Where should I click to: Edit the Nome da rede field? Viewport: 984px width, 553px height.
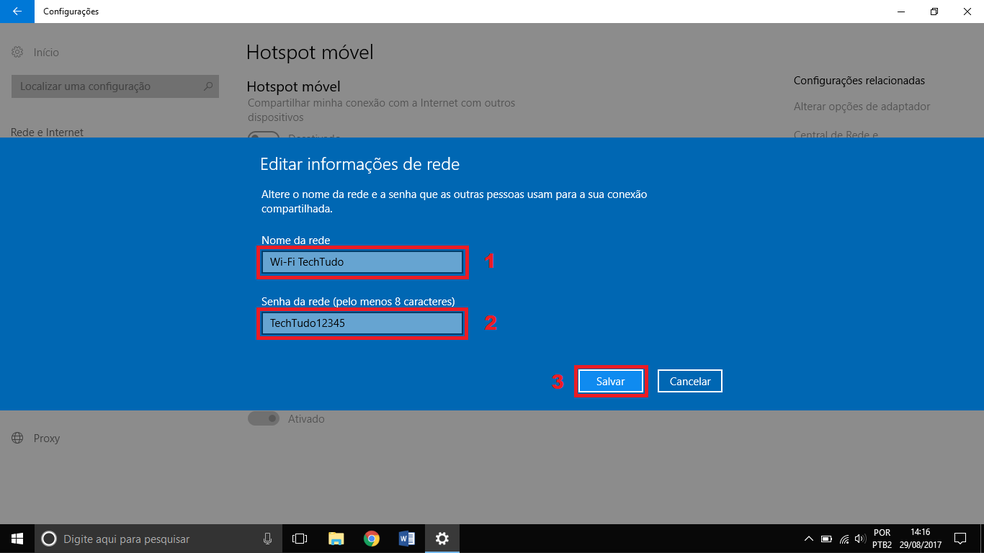pyautogui.click(x=362, y=262)
